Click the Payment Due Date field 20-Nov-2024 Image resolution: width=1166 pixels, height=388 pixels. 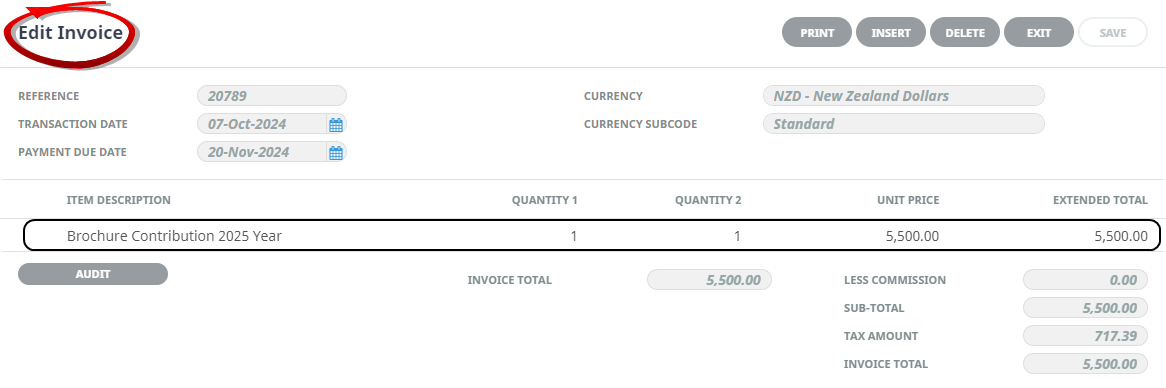tap(262, 152)
